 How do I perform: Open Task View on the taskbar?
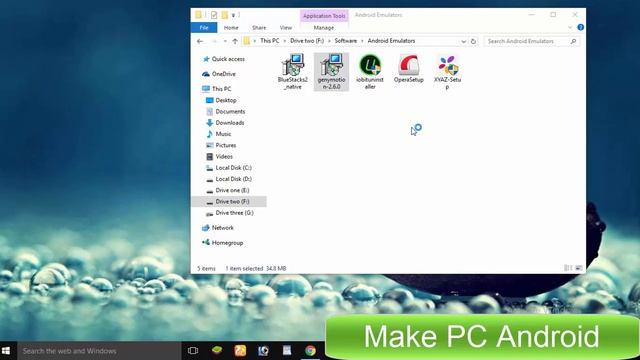[193, 351]
